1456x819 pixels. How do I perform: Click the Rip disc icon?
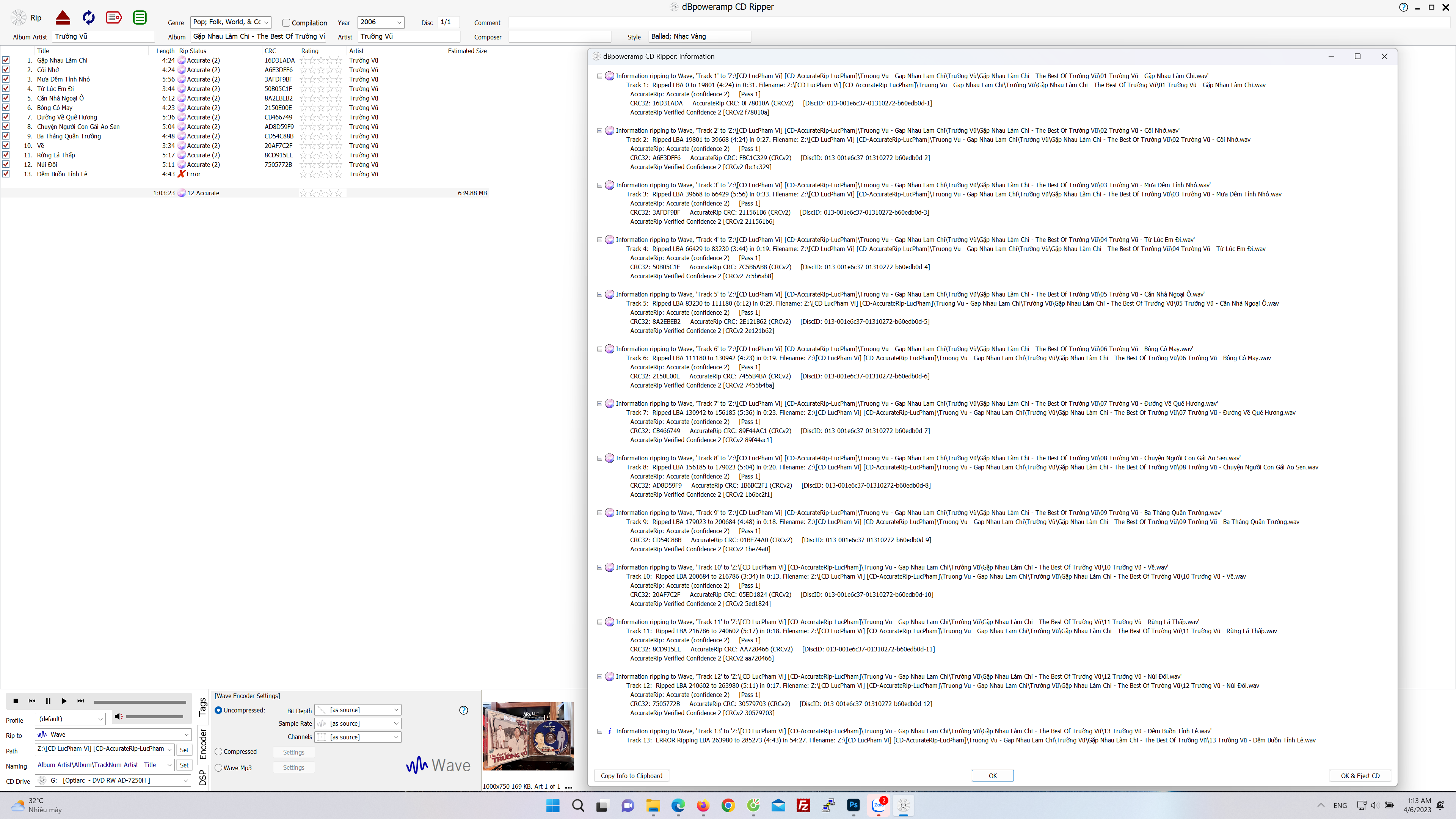(x=19, y=17)
